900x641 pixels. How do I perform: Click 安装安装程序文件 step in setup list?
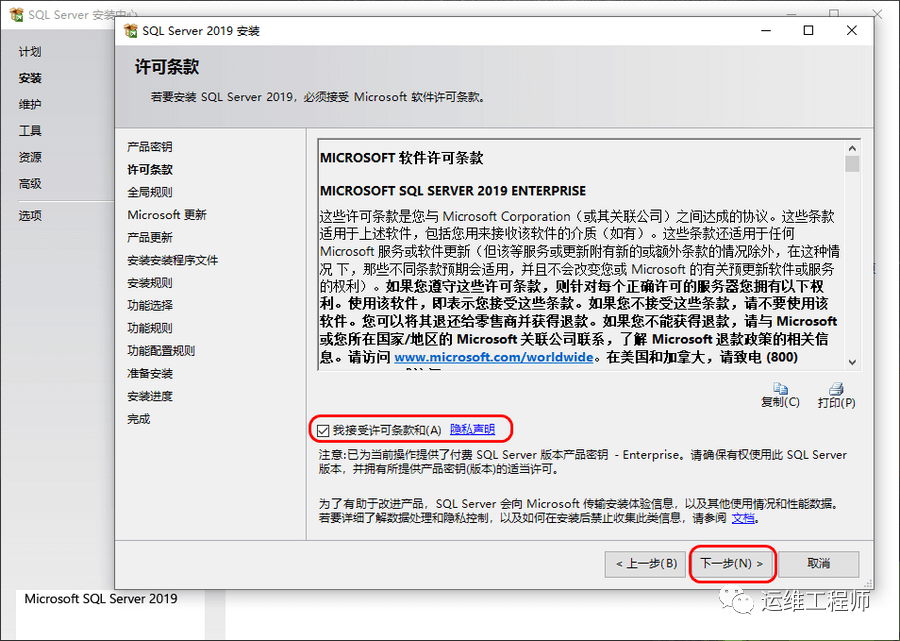[173, 260]
